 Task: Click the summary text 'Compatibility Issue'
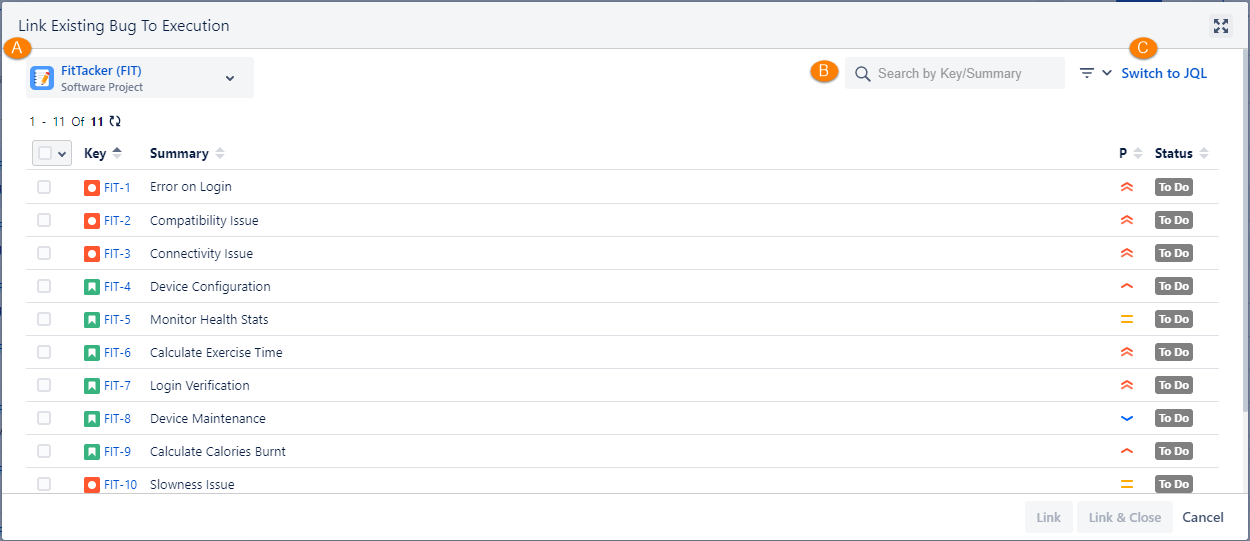(x=204, y=220)
